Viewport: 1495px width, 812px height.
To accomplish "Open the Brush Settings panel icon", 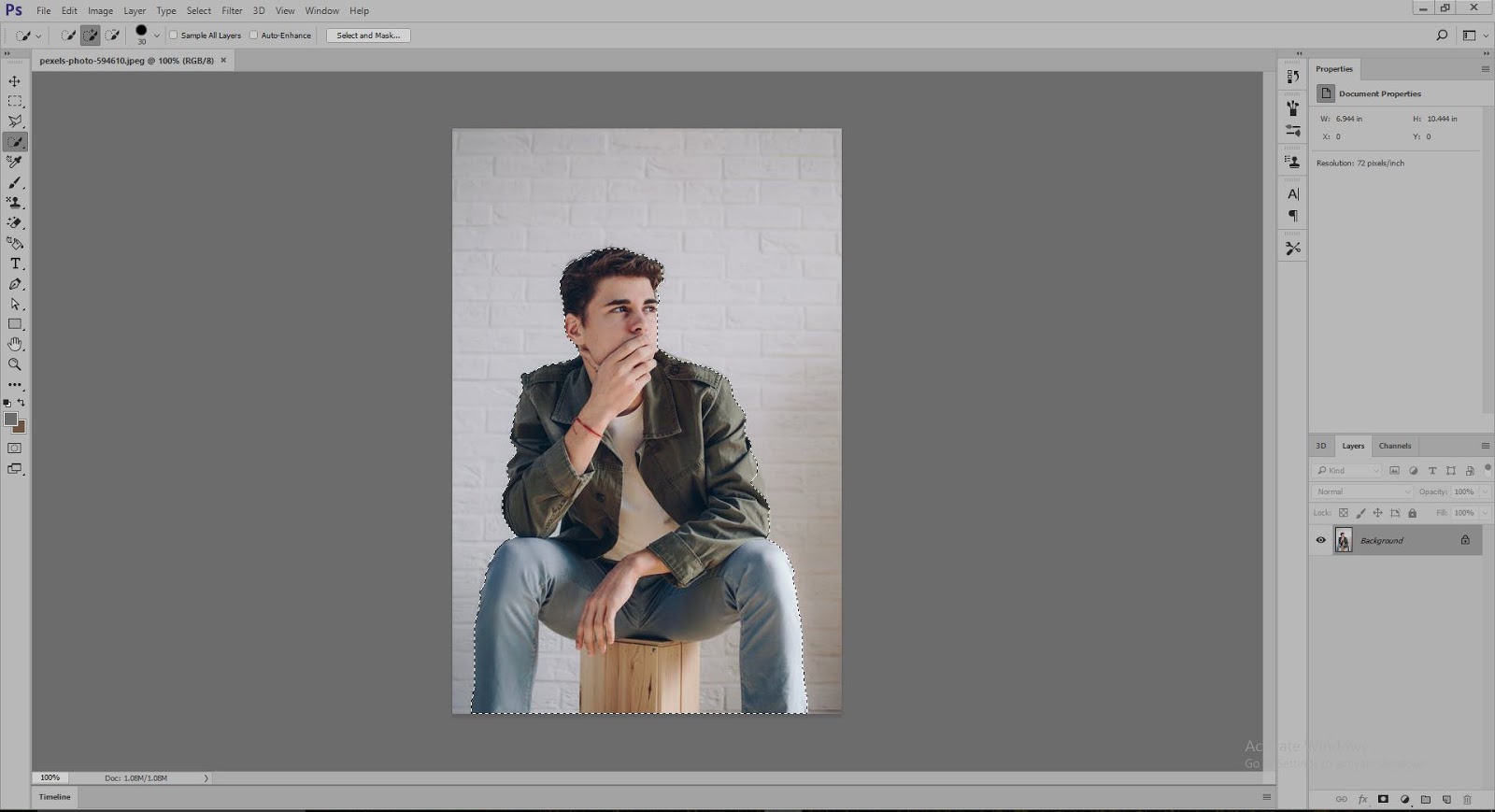I will click(1293, 131).
